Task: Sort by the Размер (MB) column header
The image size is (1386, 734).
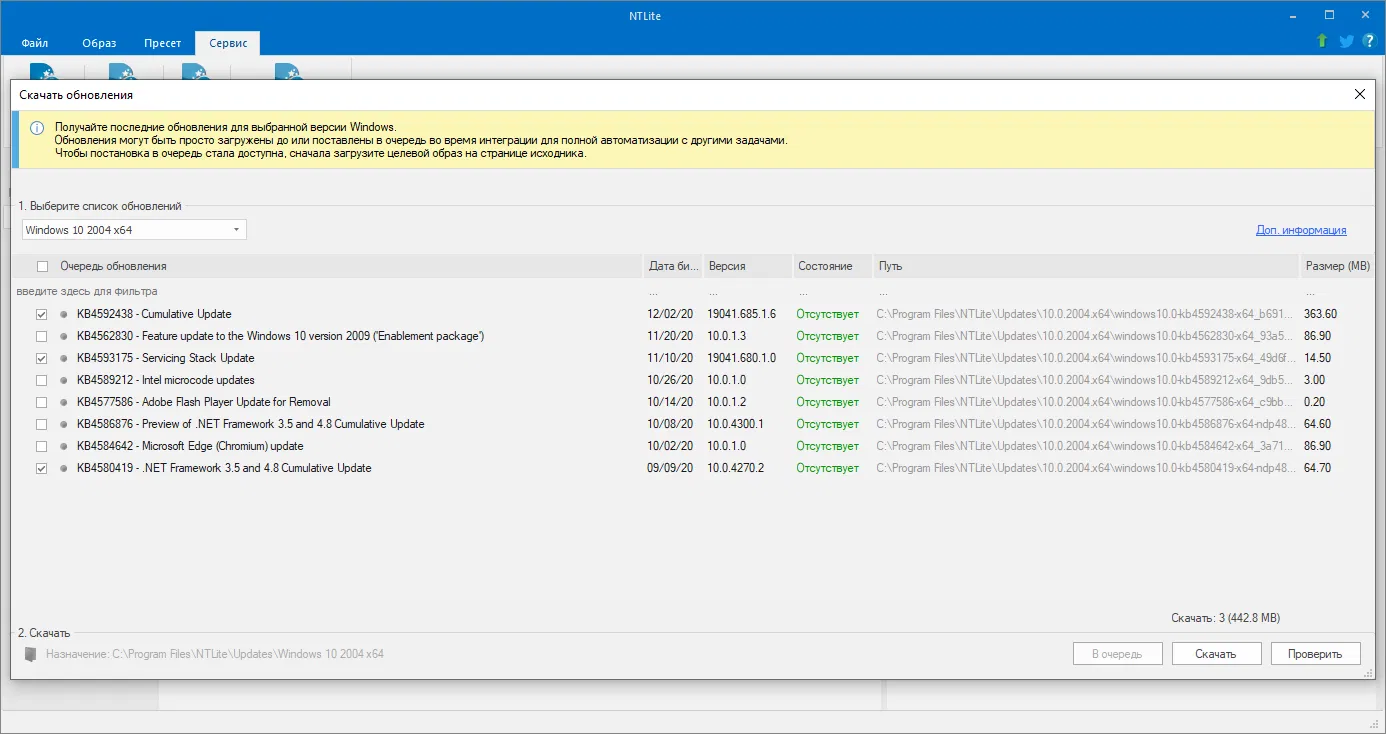Action: (1338, 266)
